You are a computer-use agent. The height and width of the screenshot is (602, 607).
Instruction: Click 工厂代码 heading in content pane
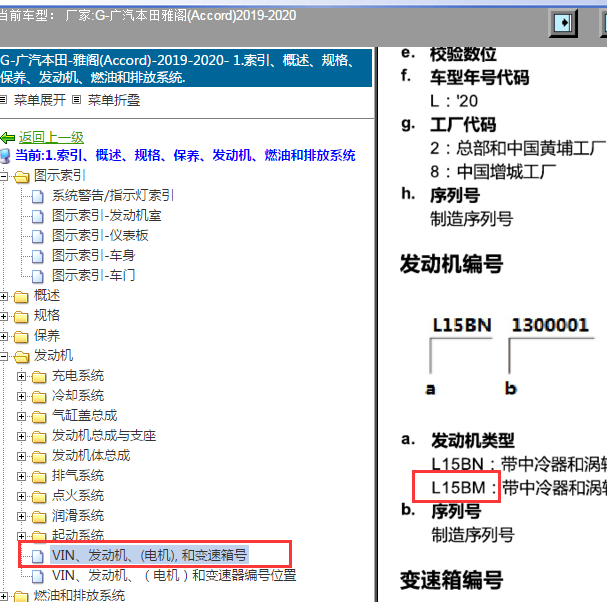pos(463,125)
